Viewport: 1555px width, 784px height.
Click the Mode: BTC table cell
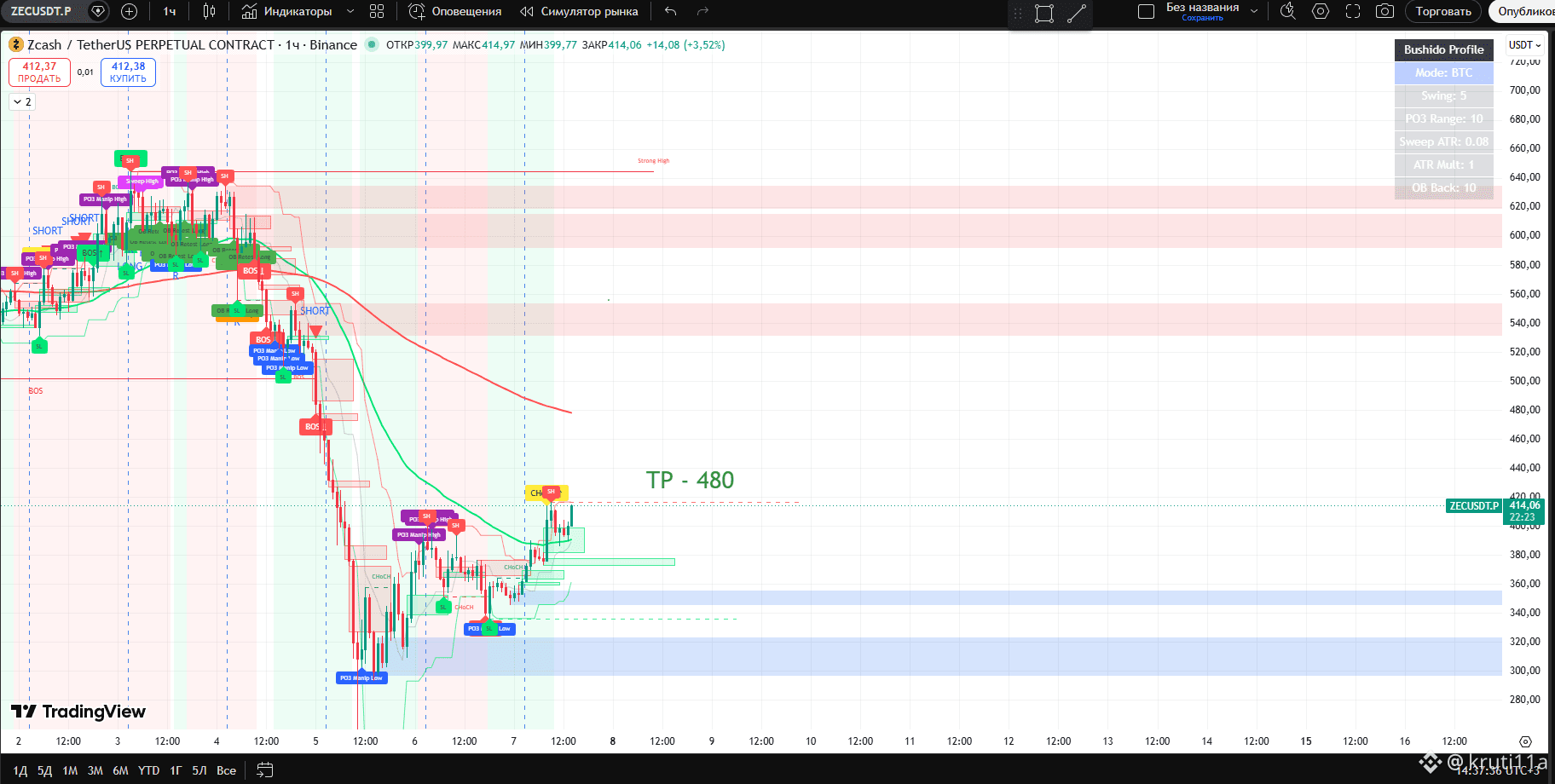click(x=1444, y=72)
